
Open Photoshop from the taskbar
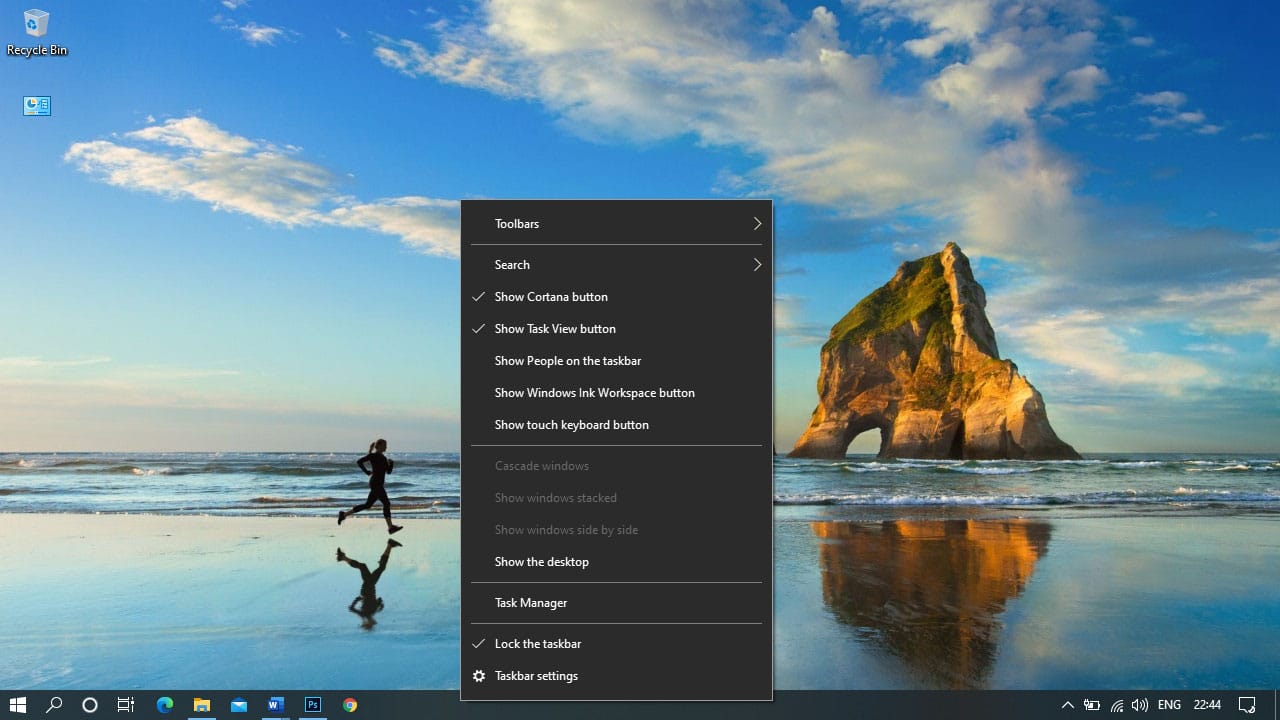pos(313,705)
